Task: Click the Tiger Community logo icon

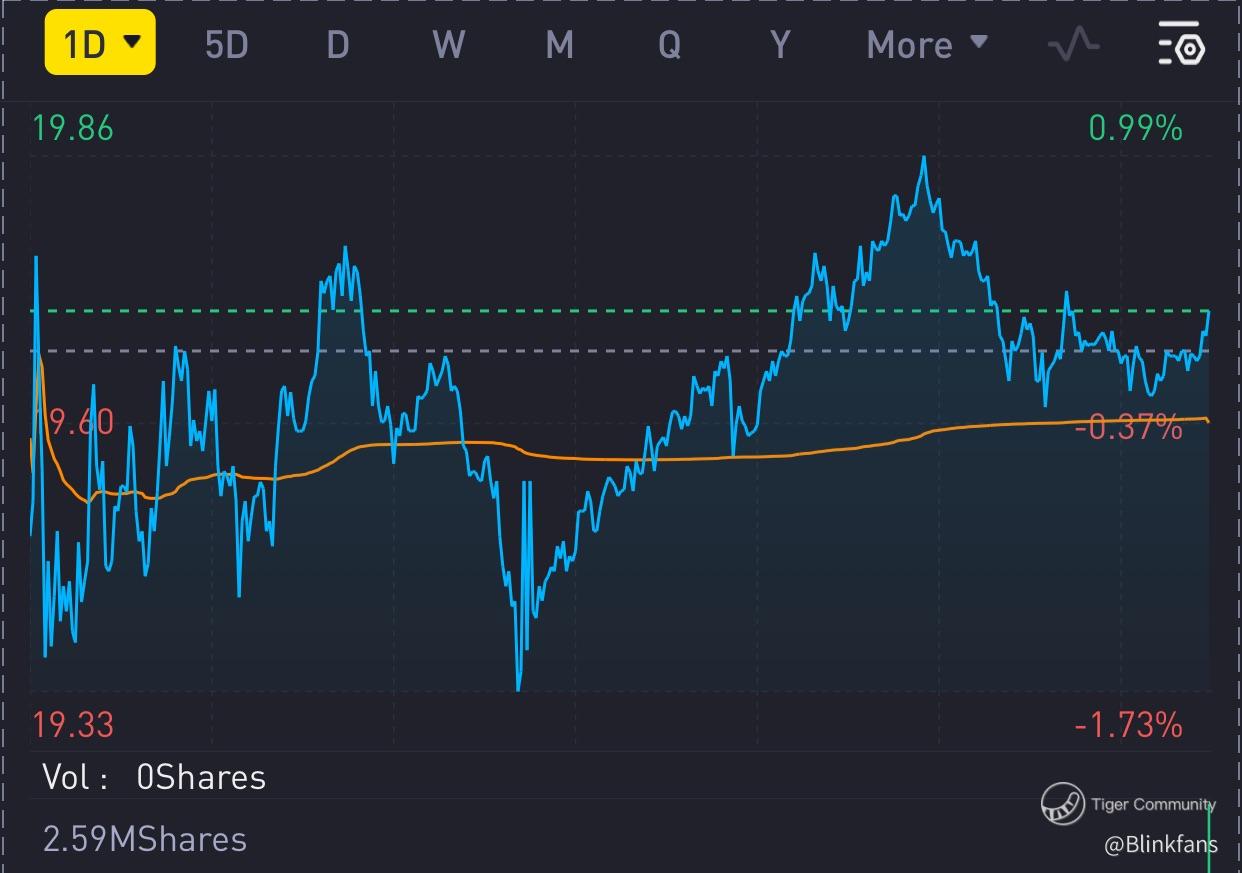Action: tap(1062, 803)
